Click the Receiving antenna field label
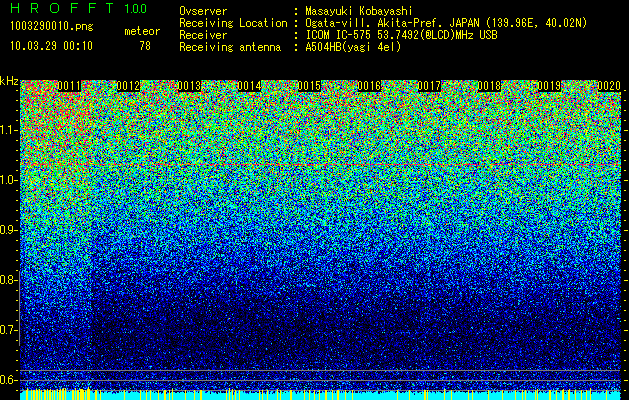629x400 pixels. 230,47
